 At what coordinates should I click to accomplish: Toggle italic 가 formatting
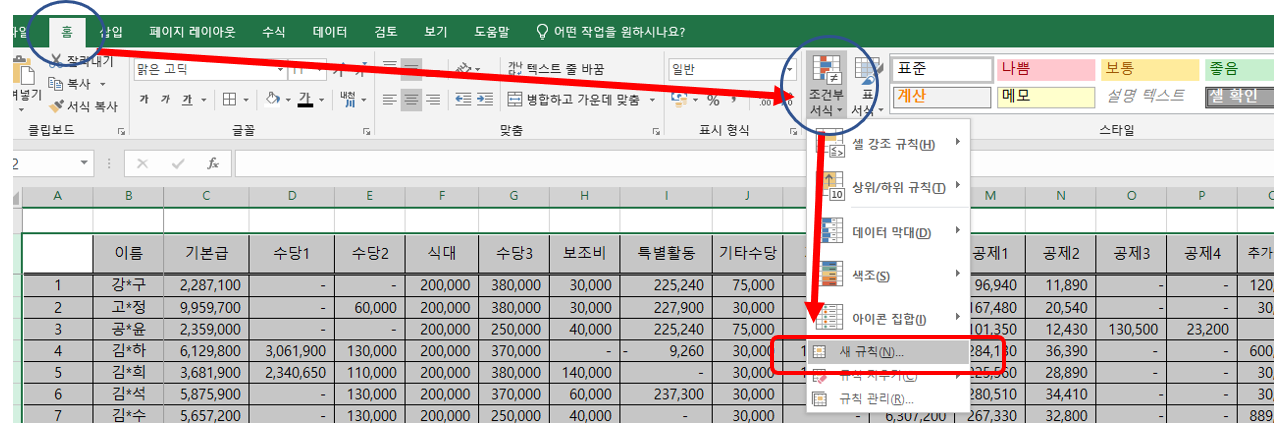pos(167,99)
